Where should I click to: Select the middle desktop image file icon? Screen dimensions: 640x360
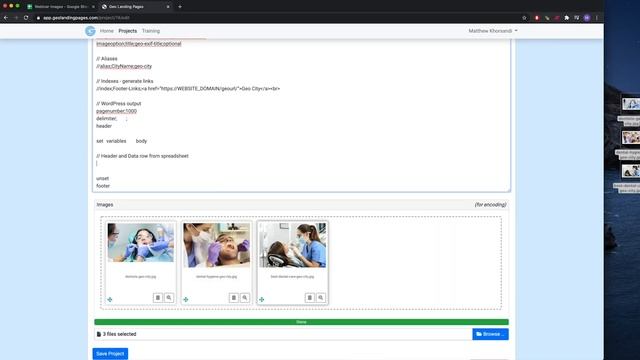click(x=631, y=138)
